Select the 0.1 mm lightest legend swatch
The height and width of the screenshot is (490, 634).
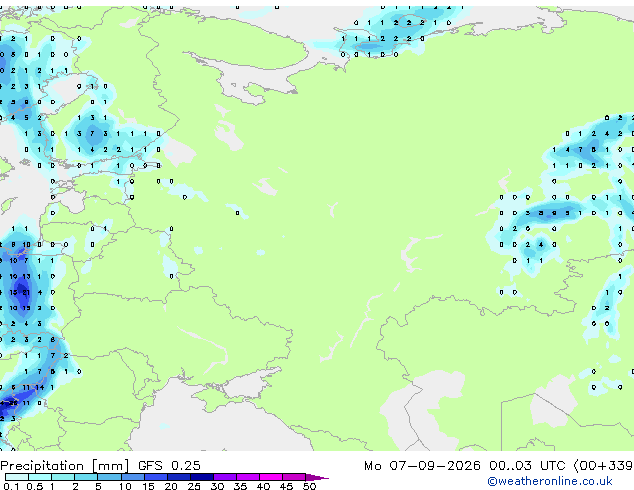(17, 477)
